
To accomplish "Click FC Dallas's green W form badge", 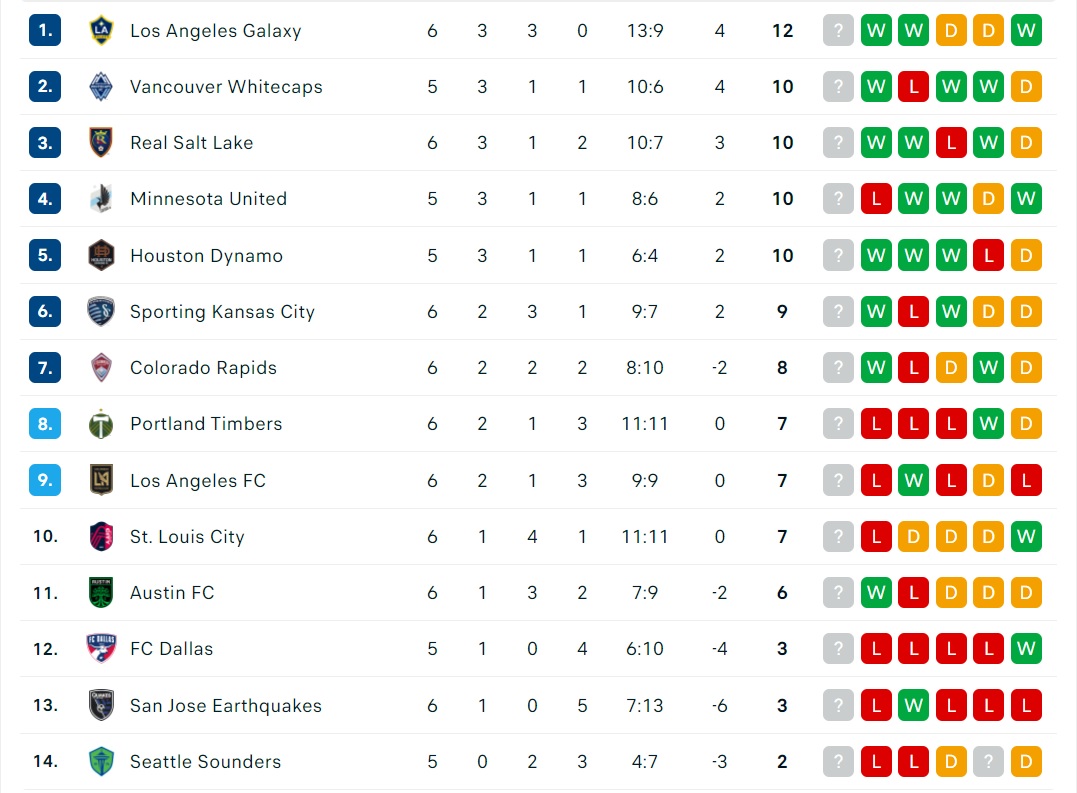I will pyautogui.click(x=1026, y=648).
